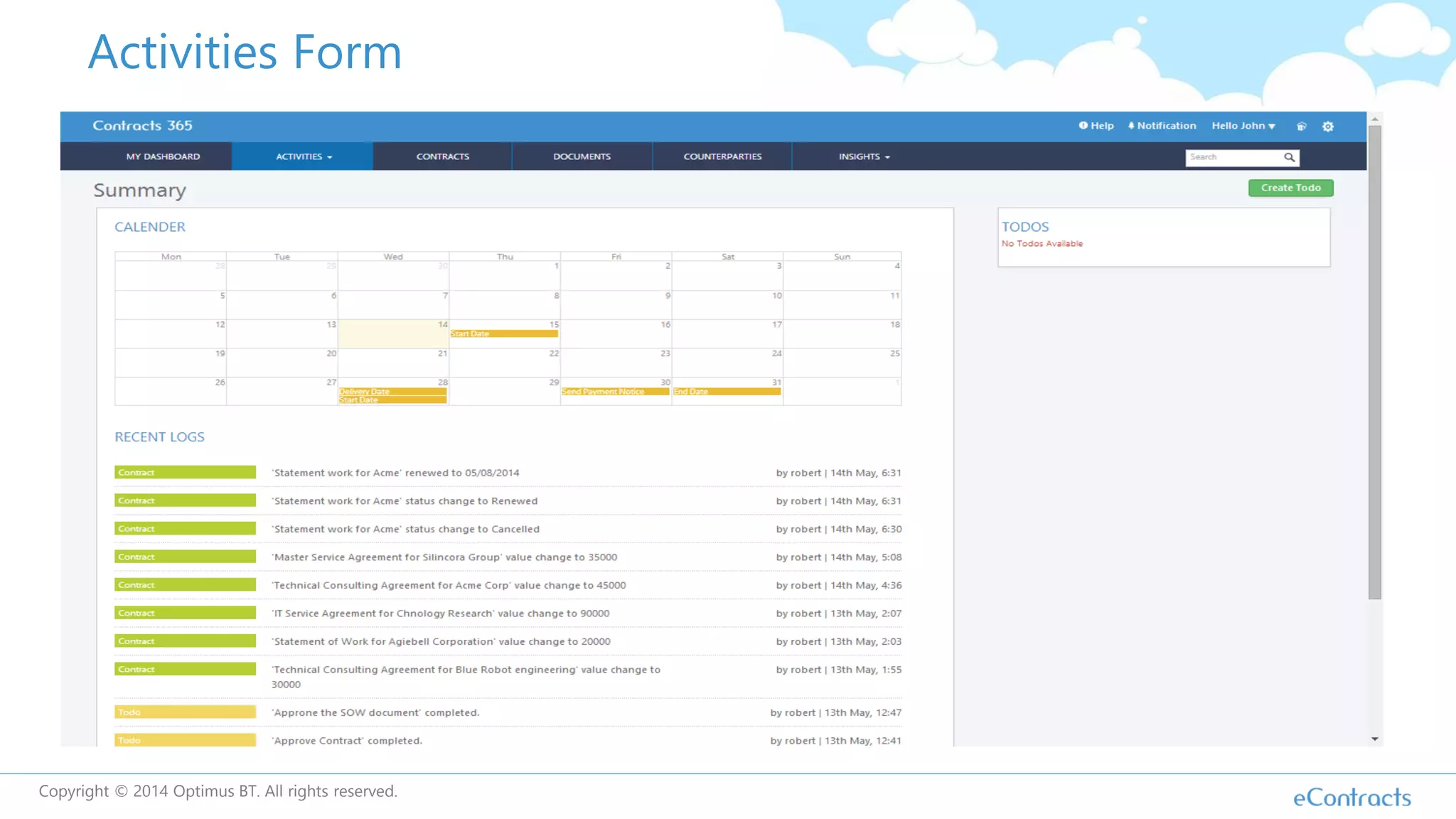Open the End Date event on 31st
This screenshot has height=819, width=1456.
727,392
